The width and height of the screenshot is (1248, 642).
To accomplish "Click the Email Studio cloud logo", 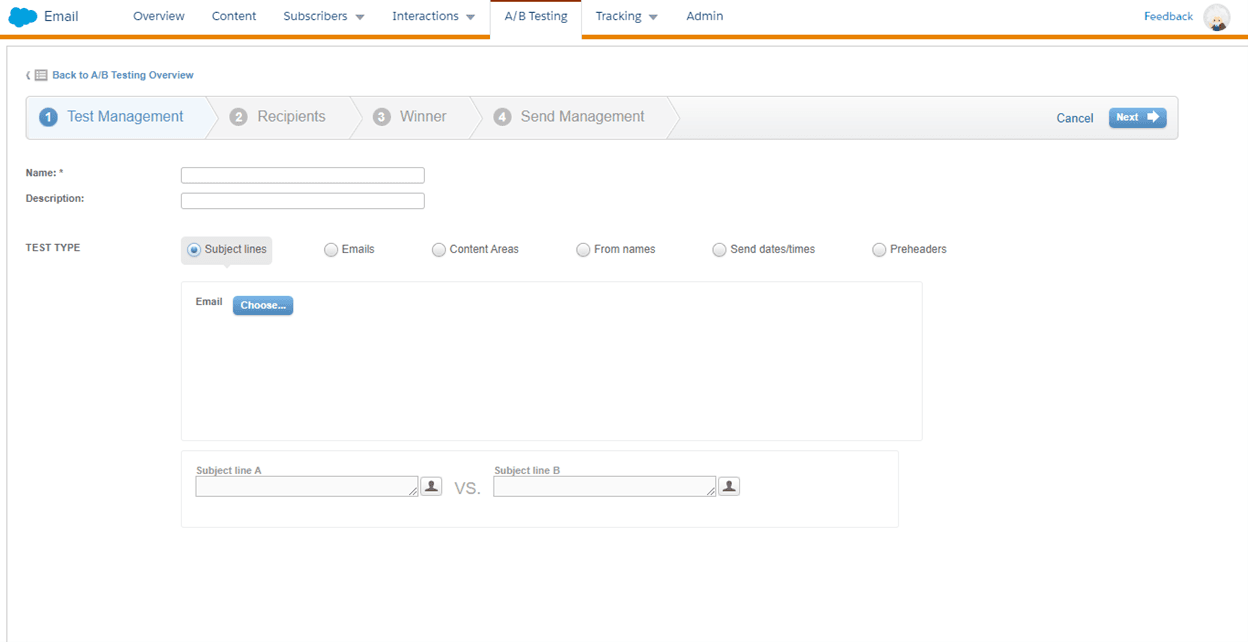I will (22, 16).
